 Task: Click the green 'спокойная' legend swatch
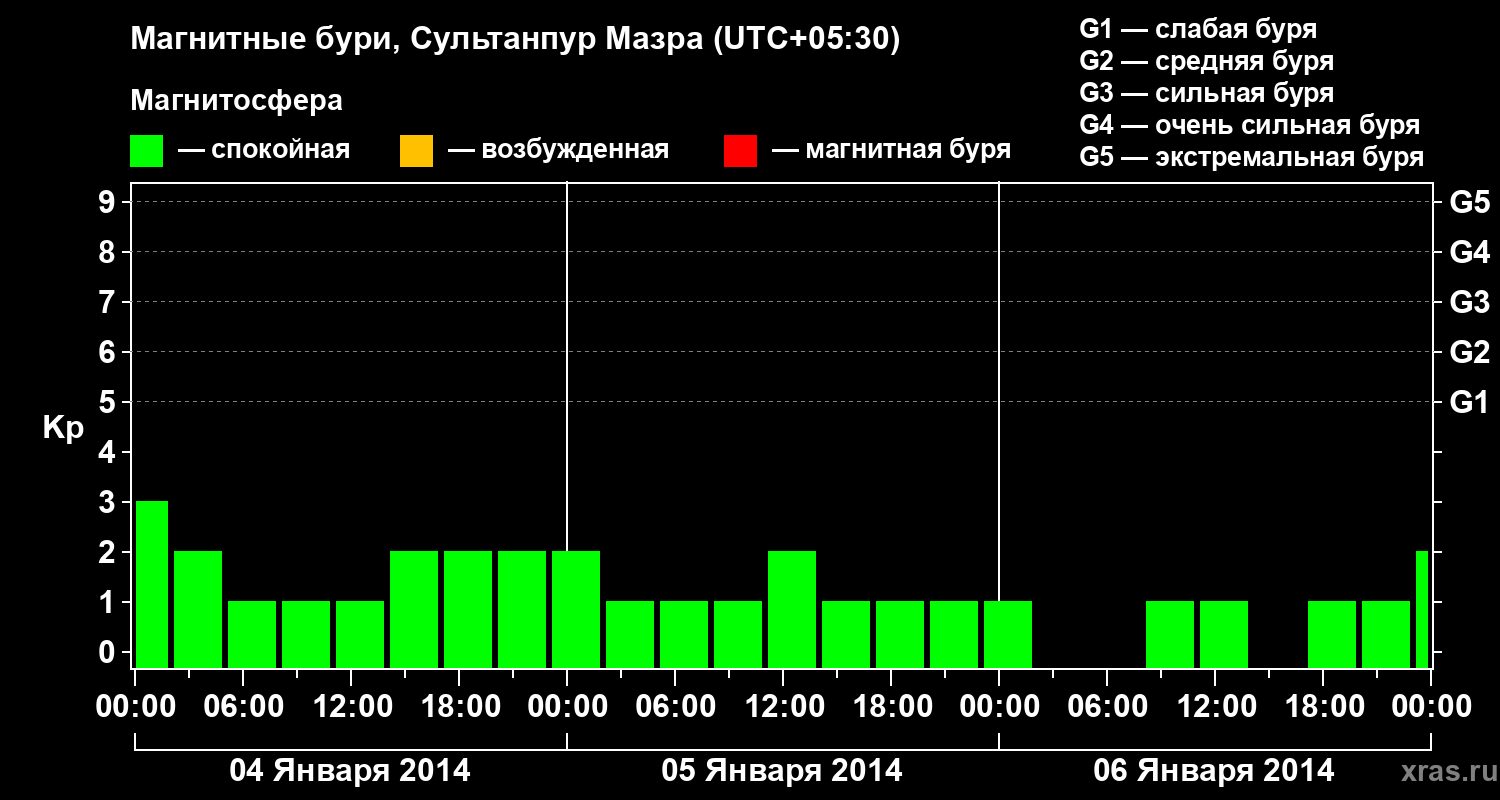147,151
